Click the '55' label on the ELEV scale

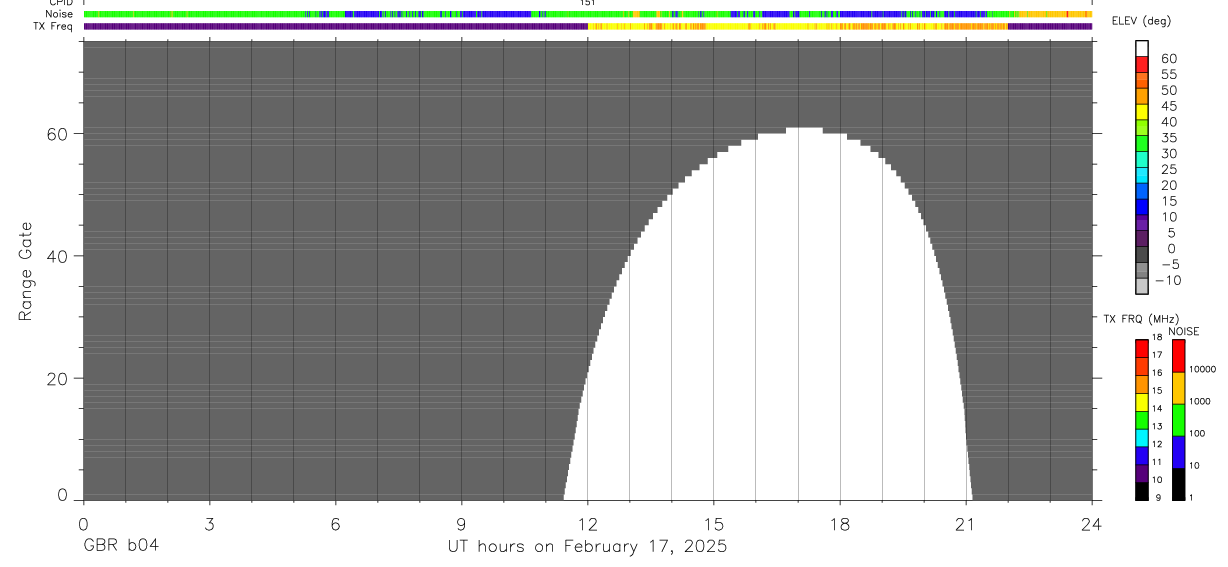(x=1168, y=75)
